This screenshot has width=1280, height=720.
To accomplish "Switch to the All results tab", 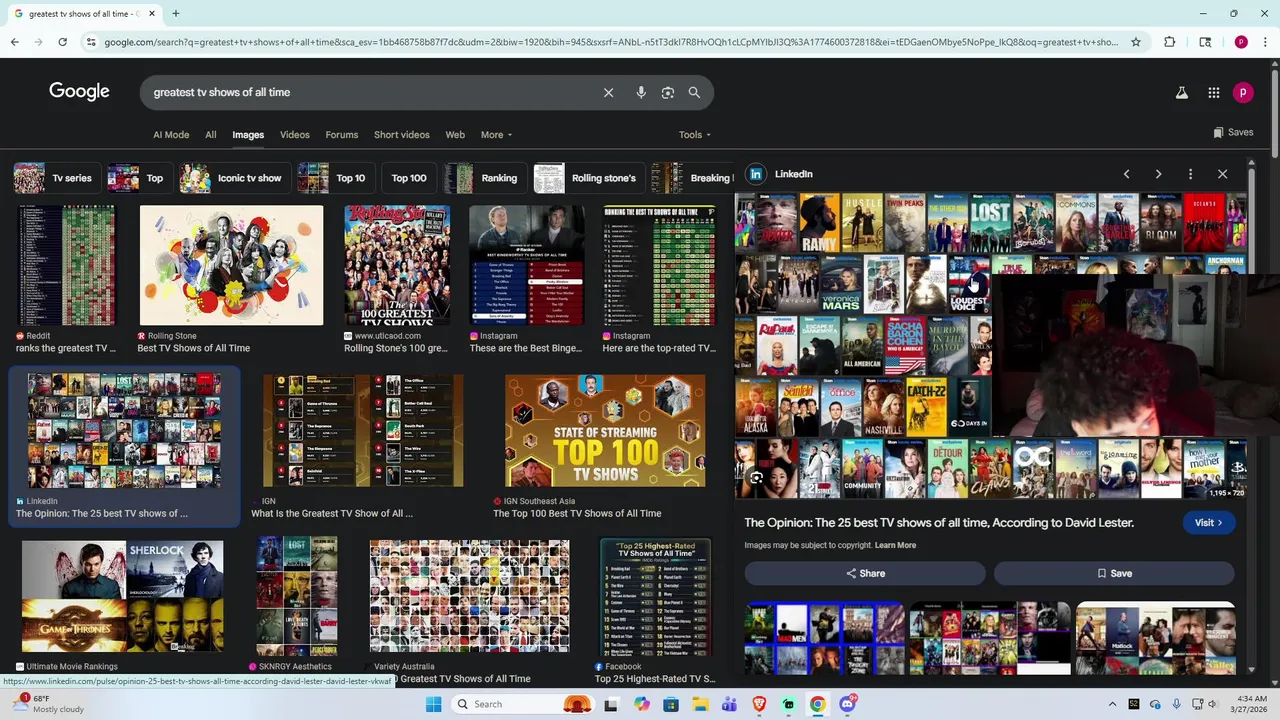I will pos(210,134).
